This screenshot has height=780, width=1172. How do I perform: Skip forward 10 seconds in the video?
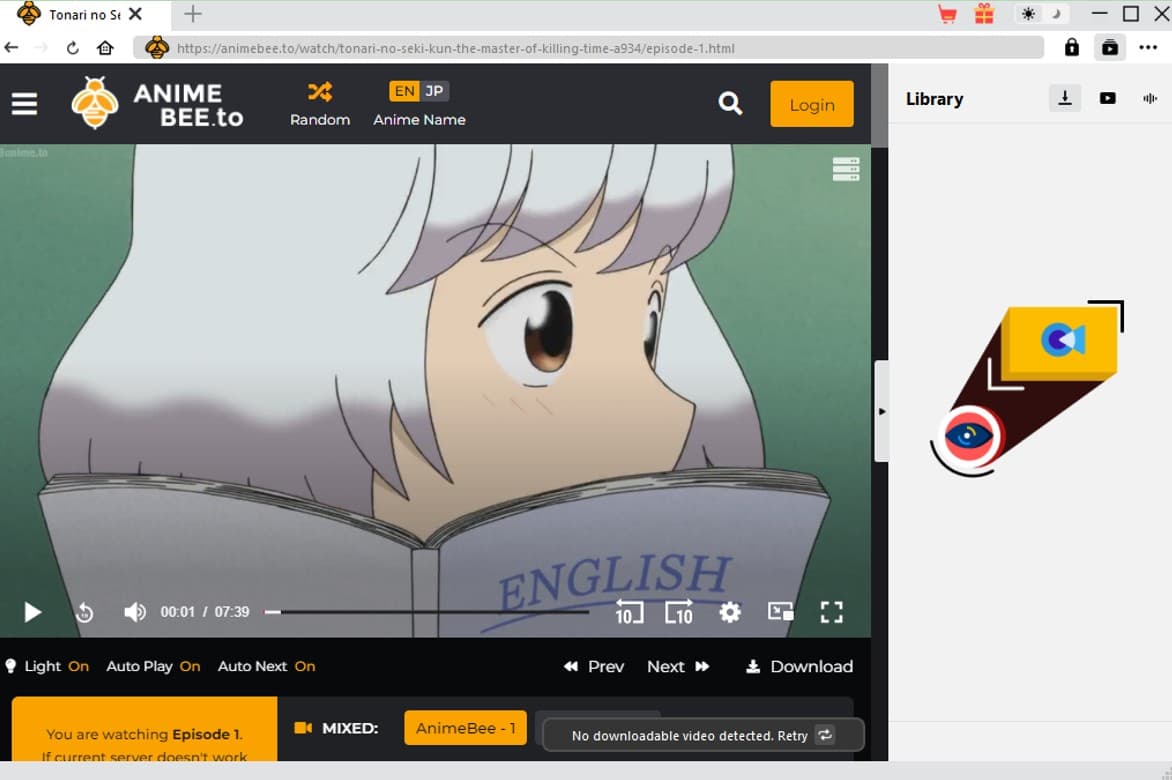click(x=679, y=612)
